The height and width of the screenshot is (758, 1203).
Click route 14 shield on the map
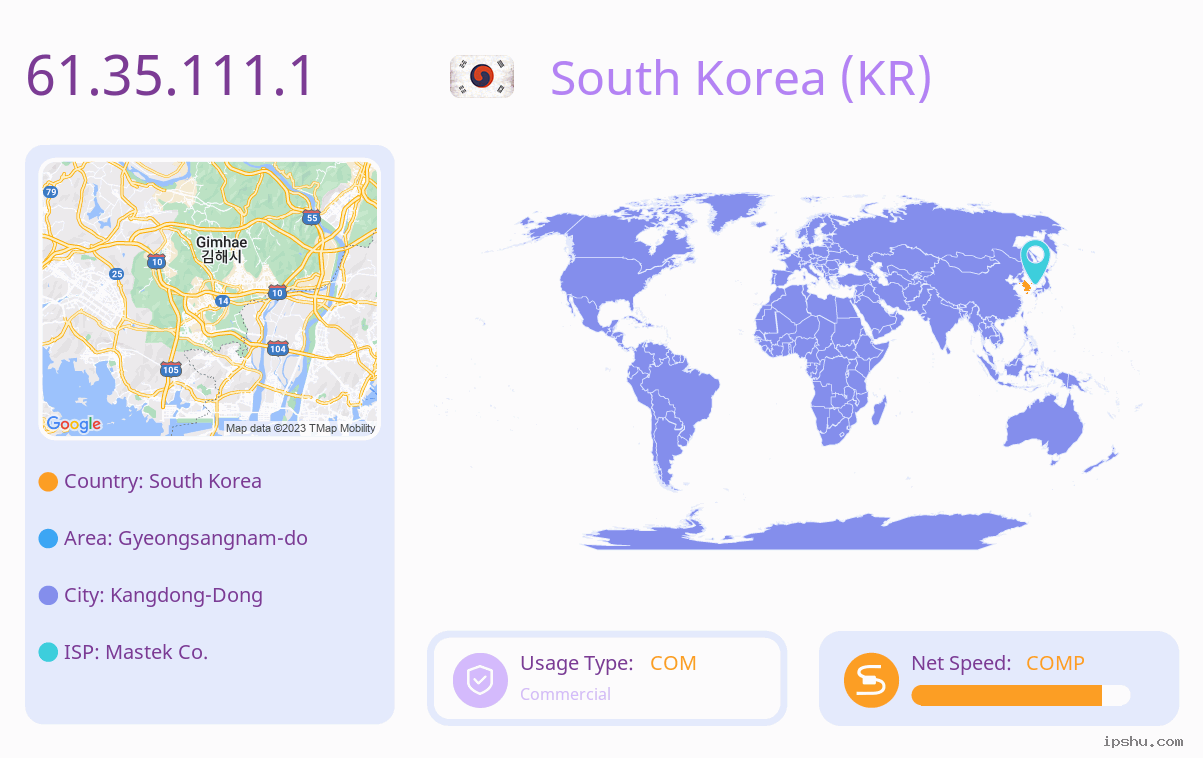pyautogui.click(x=222, y=300)
